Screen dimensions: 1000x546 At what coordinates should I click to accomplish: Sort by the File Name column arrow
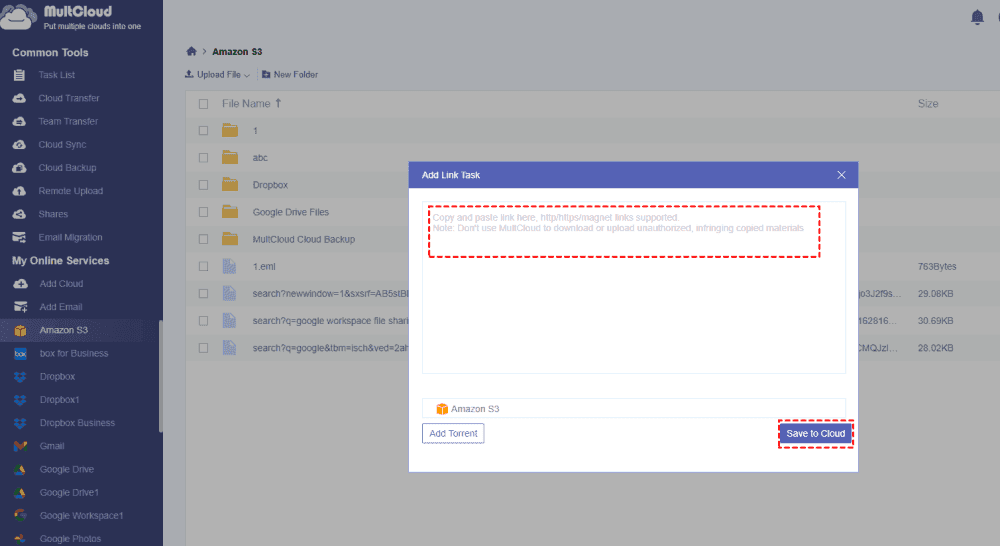278,103
